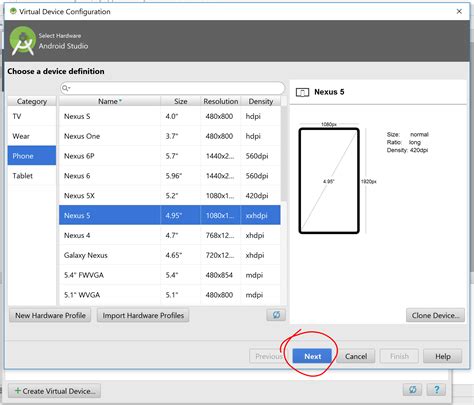The height and width of the screenshot is (405, 474).
Task: Click New Hardware Profile button
Action: pyautogui.click(x=50, y=315)
